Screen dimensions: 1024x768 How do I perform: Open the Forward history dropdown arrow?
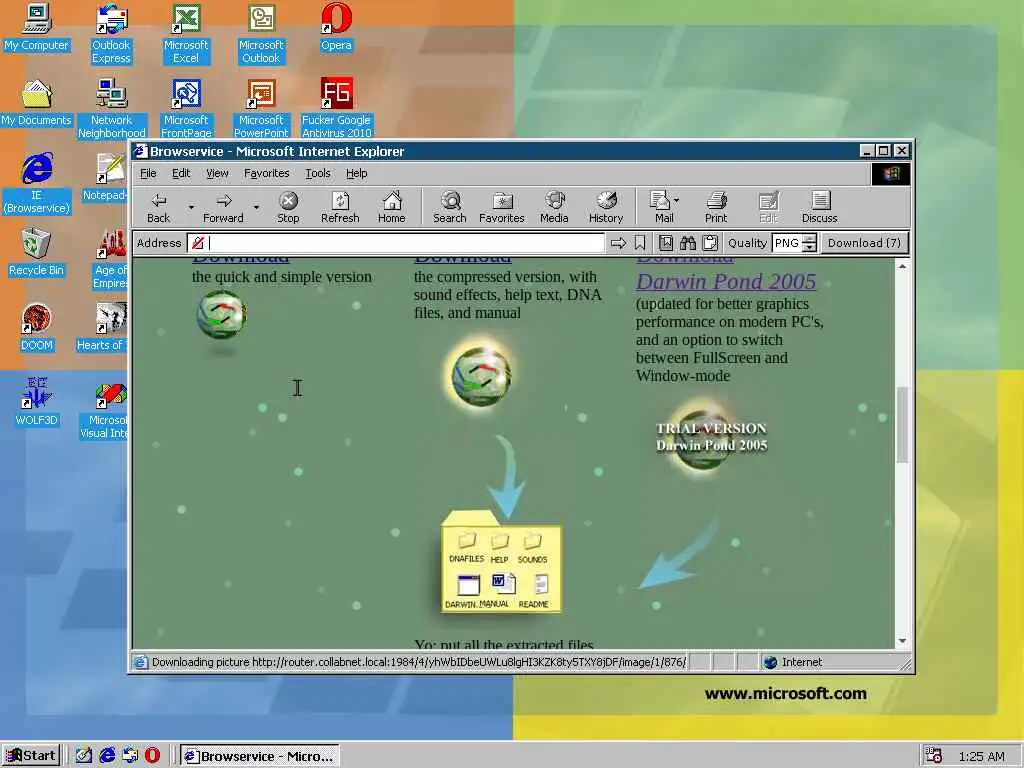click(256, 207)
